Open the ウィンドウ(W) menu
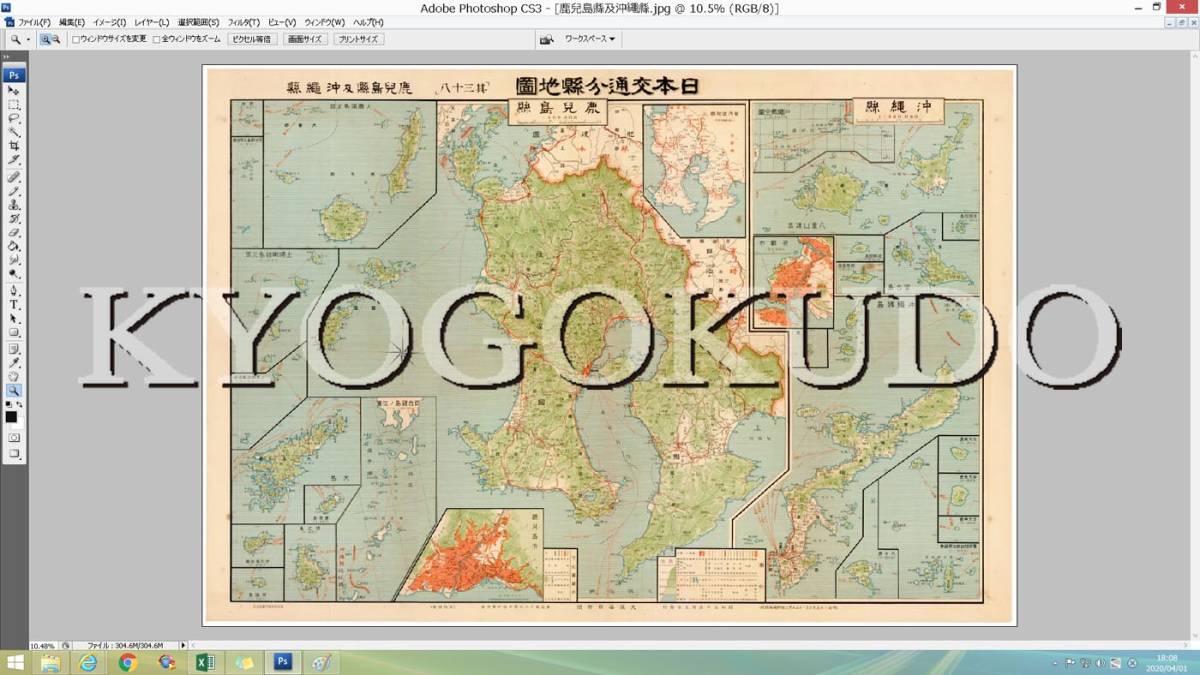Image resolution: width=1200 pixels, height=675 pixels. tap(324, 22)
